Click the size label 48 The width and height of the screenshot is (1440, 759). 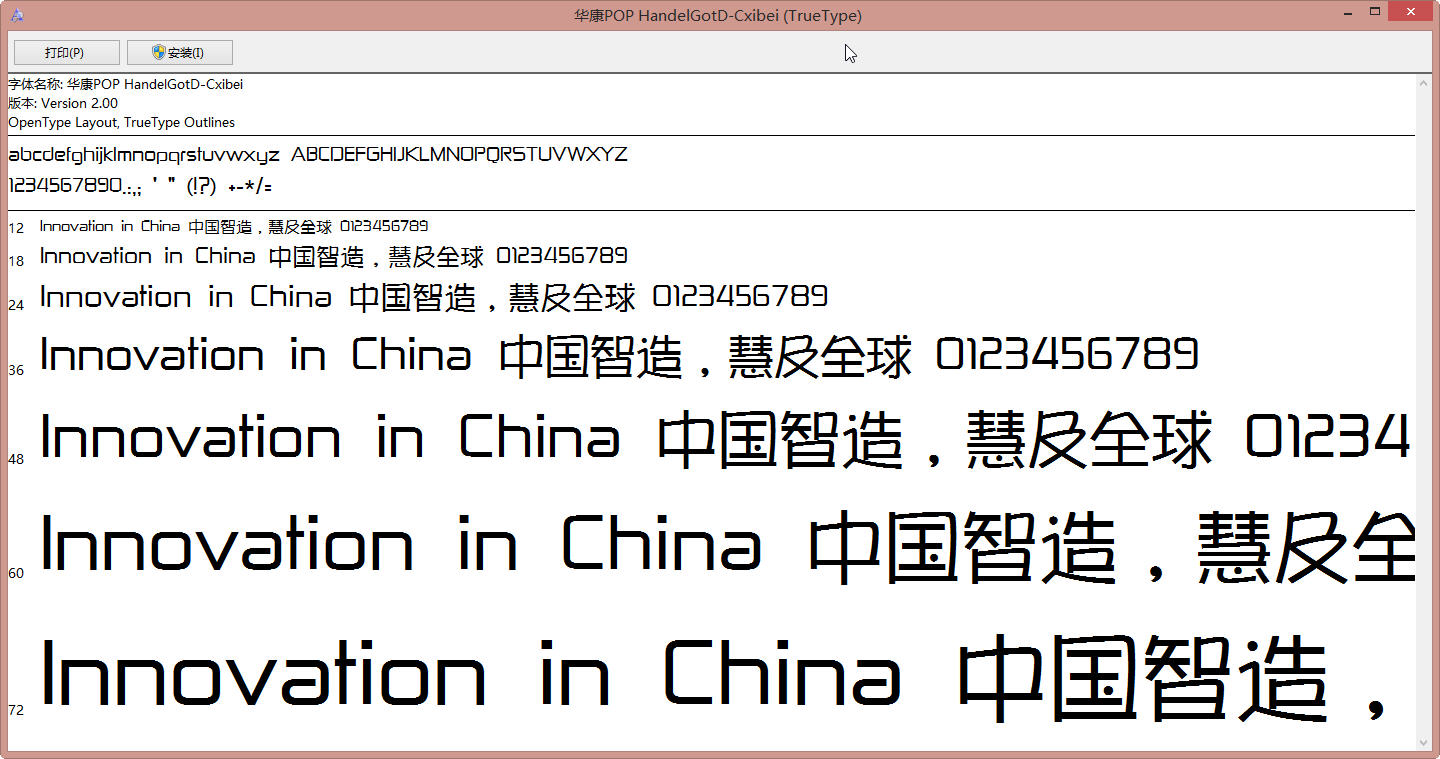tap(16, 459)
